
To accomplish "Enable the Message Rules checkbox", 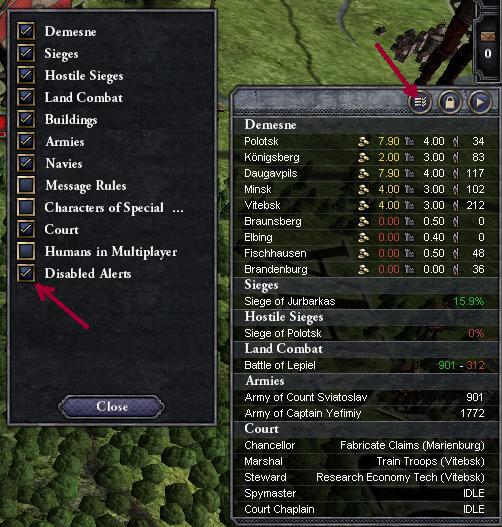I will 26,185.
